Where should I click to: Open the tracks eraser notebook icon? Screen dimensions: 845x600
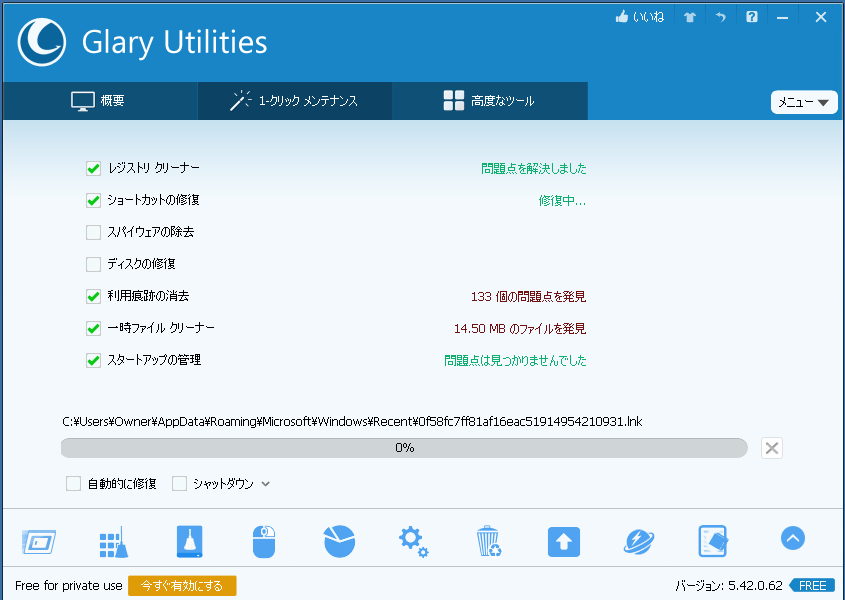coord(714,541)
